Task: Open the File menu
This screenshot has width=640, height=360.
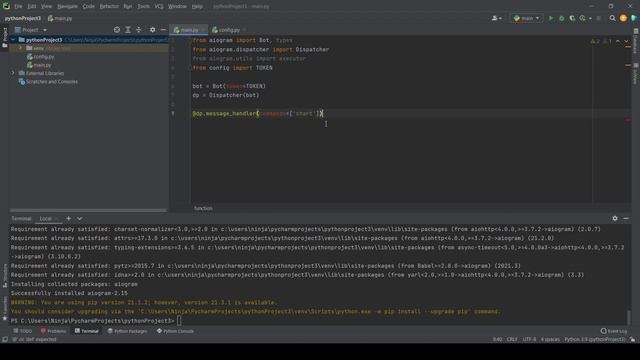Action: point(18,7)
